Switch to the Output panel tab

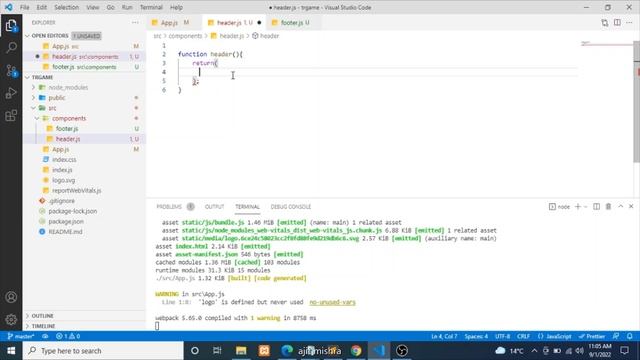point(214,207)
